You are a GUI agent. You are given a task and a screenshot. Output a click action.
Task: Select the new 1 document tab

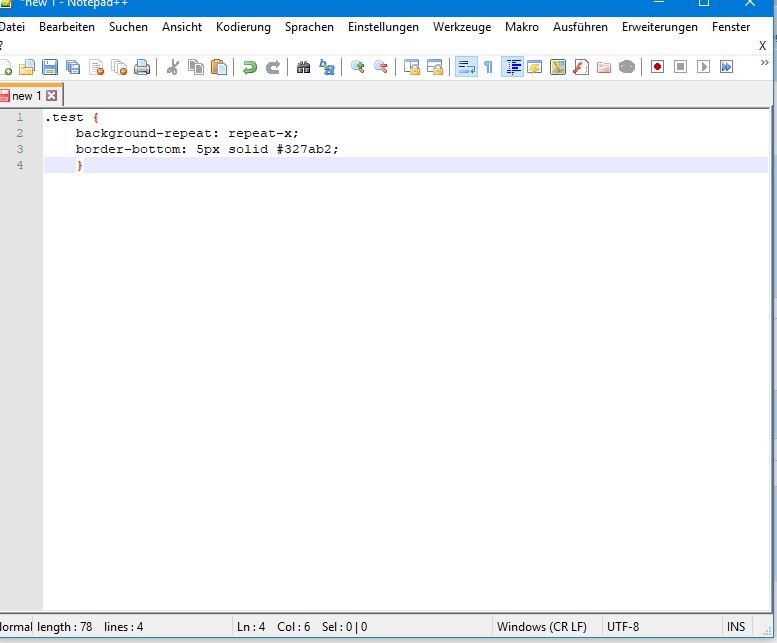[x=26, y=96]
